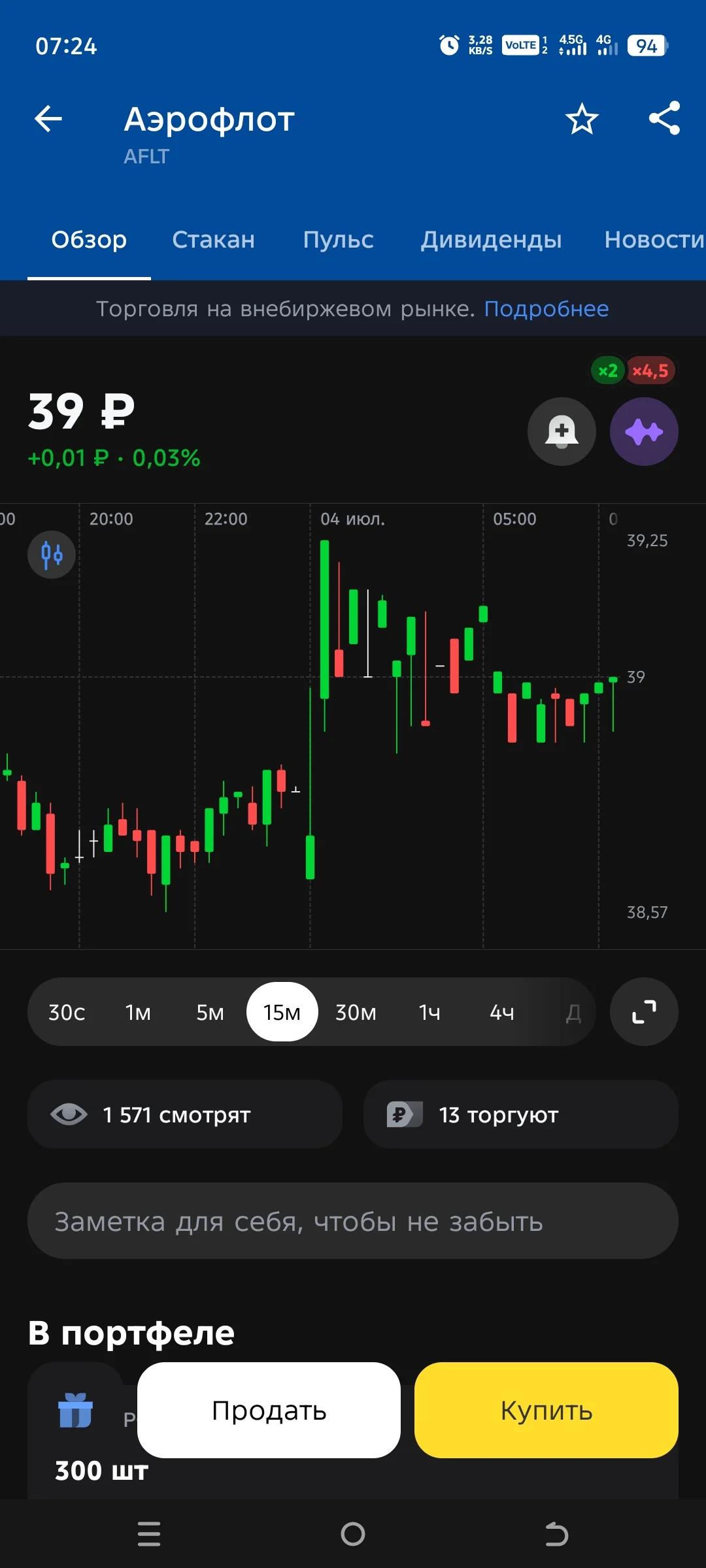Tap the yellow Купить buy button
This screenshot has height=1568, width=706.
(546, 1411)
